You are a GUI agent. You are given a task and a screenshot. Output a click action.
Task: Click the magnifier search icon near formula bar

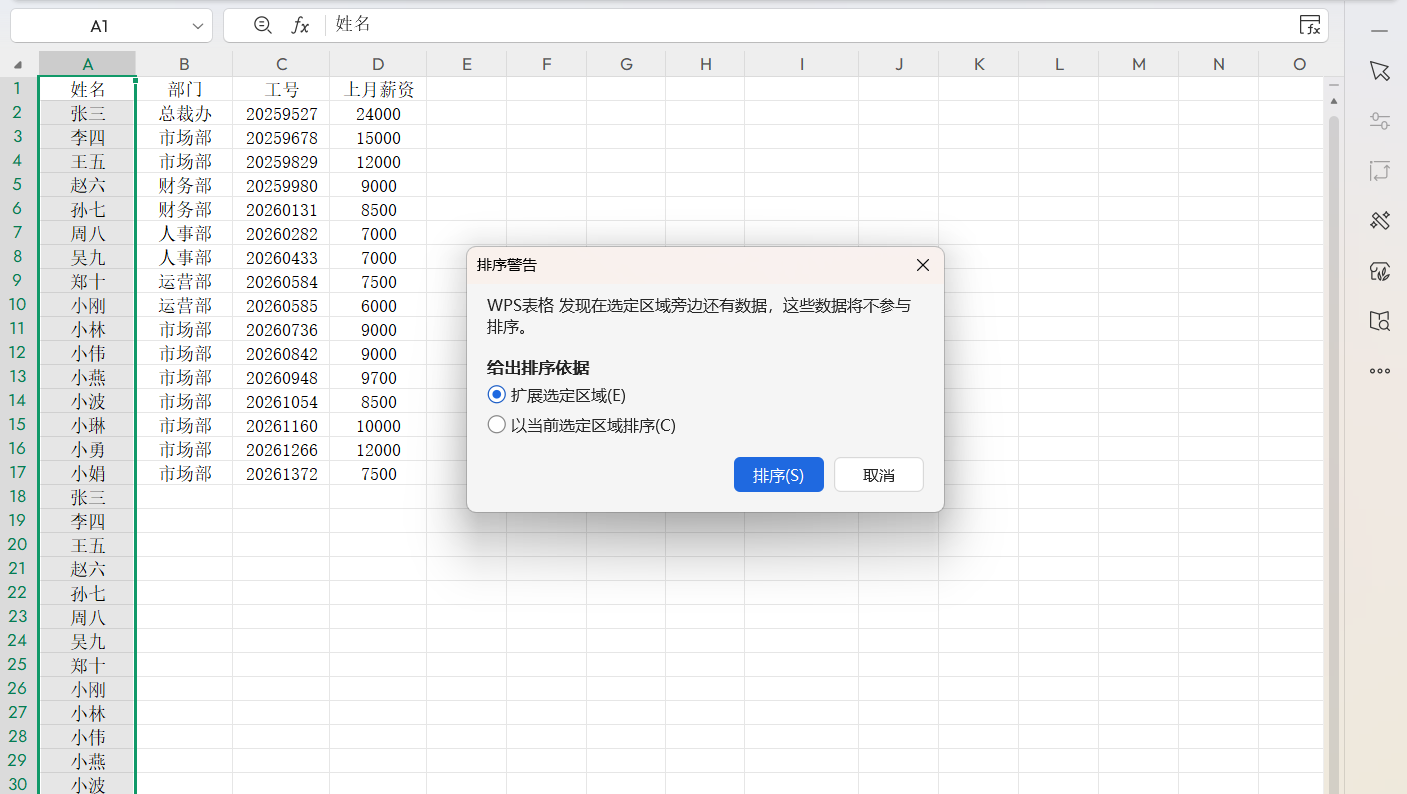coord(261,26)
